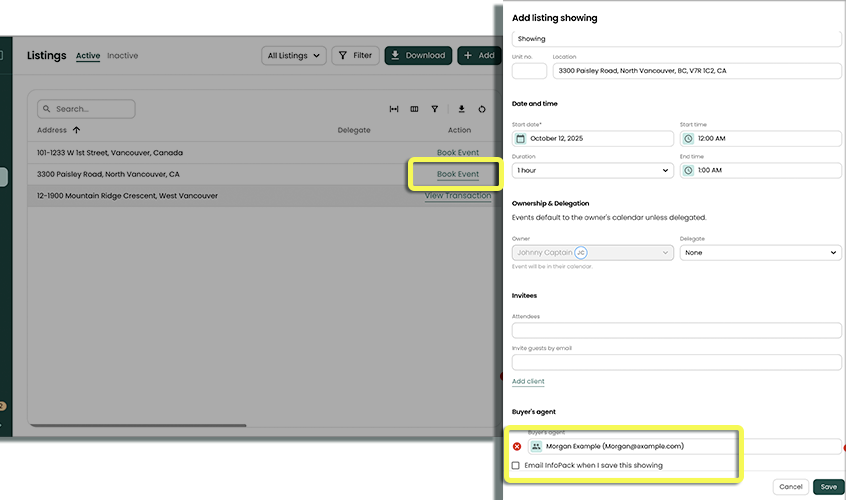The width and height of the screenshot is (846, 500).
Task: Click the Save button
Action: (x=828, y=487)
